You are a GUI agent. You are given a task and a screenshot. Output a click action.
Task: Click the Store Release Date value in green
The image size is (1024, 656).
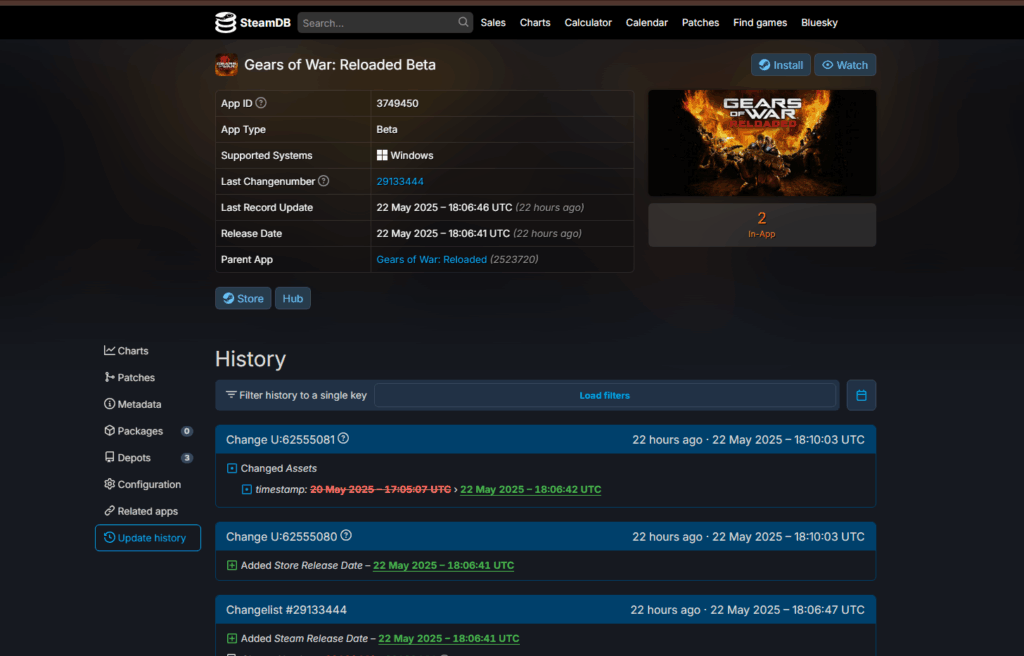click(x=443, y=565)
